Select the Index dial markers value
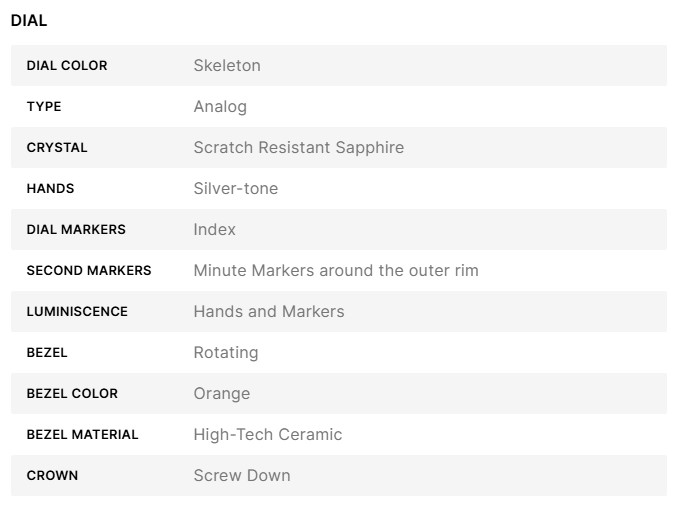The image size is (673, 505). 215,230
